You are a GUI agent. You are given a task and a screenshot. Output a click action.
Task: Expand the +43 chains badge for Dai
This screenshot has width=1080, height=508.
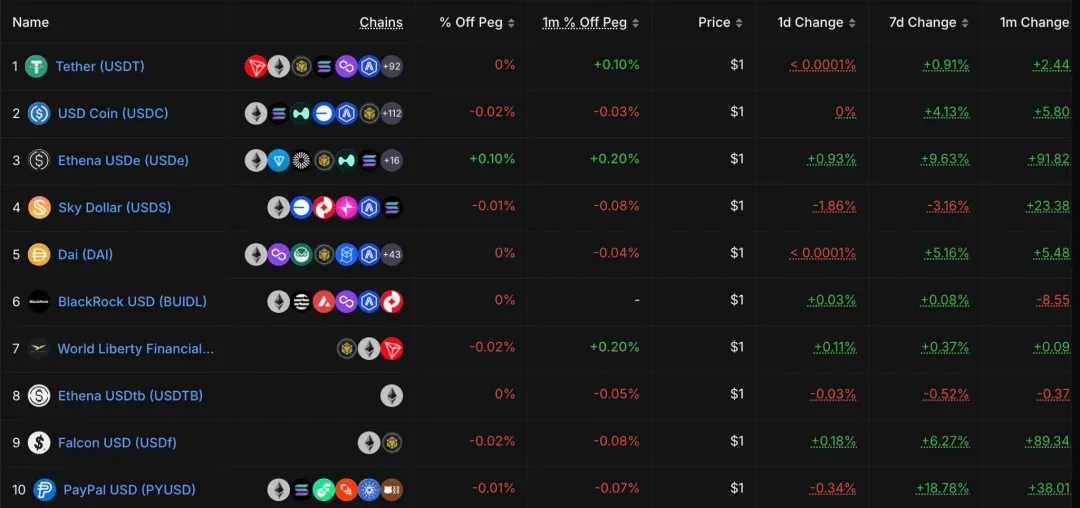pyautogui.click(x=392, y=255)
